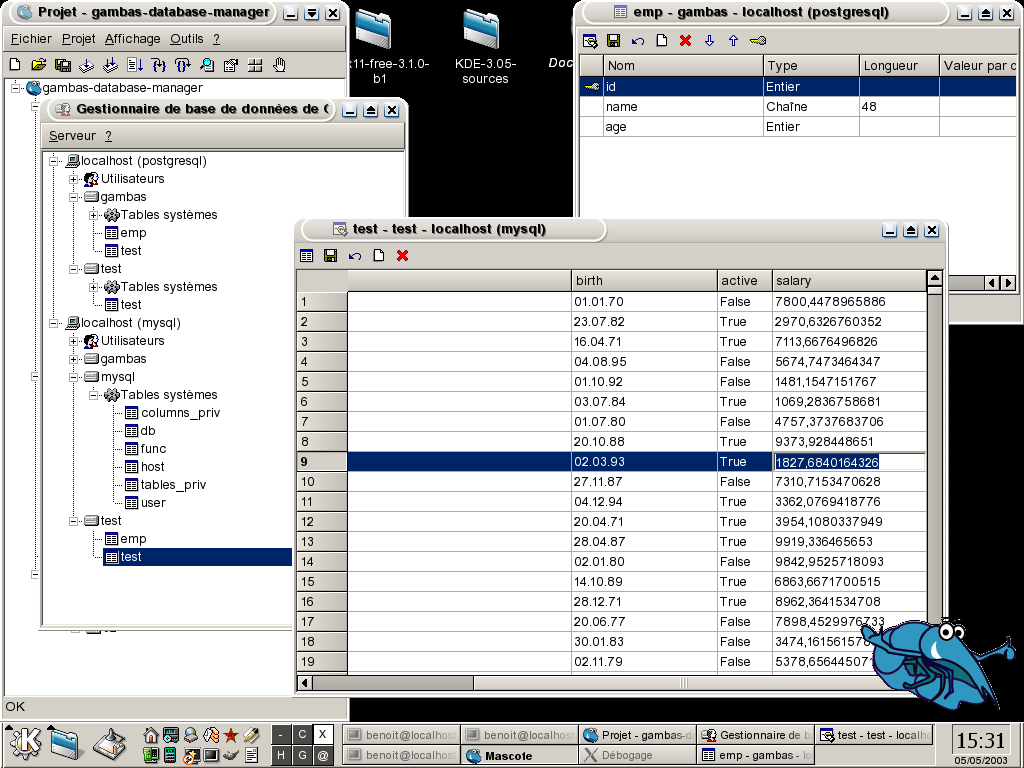1024x768 pixels.
Task: Open the Serveur menu
Action: pyautogui.click(x=72, y=136)
